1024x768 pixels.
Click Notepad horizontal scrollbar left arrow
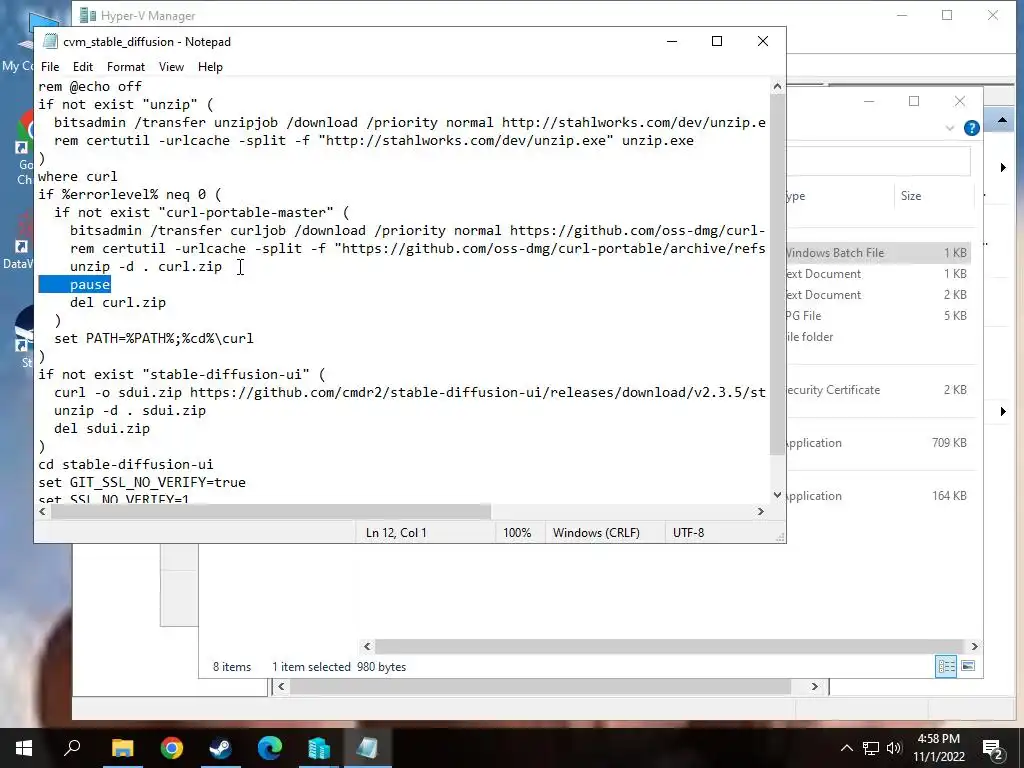pos(43,511)
